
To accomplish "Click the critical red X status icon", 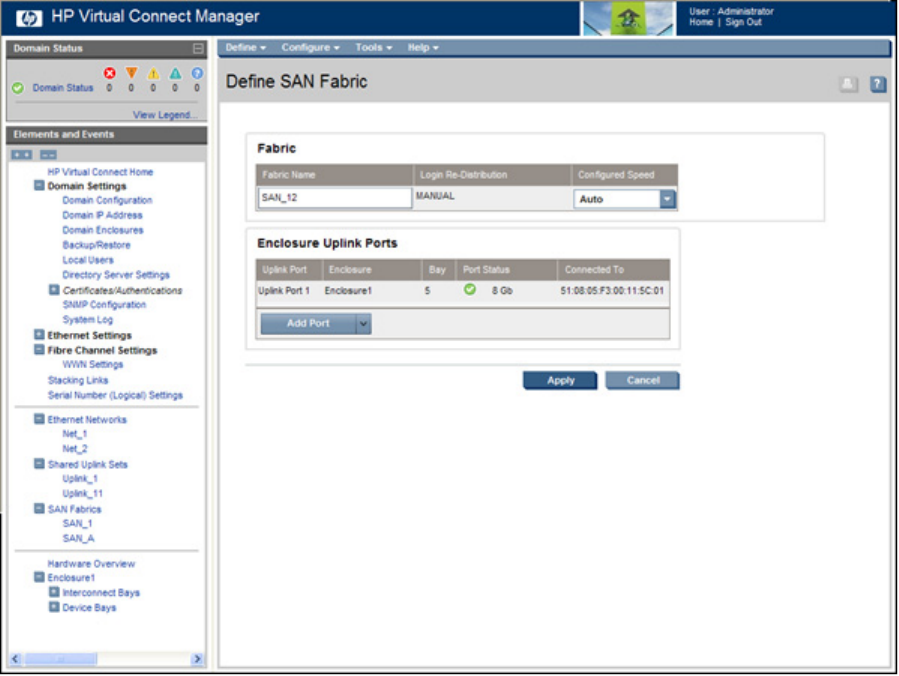I will click(x=110, y=73).
